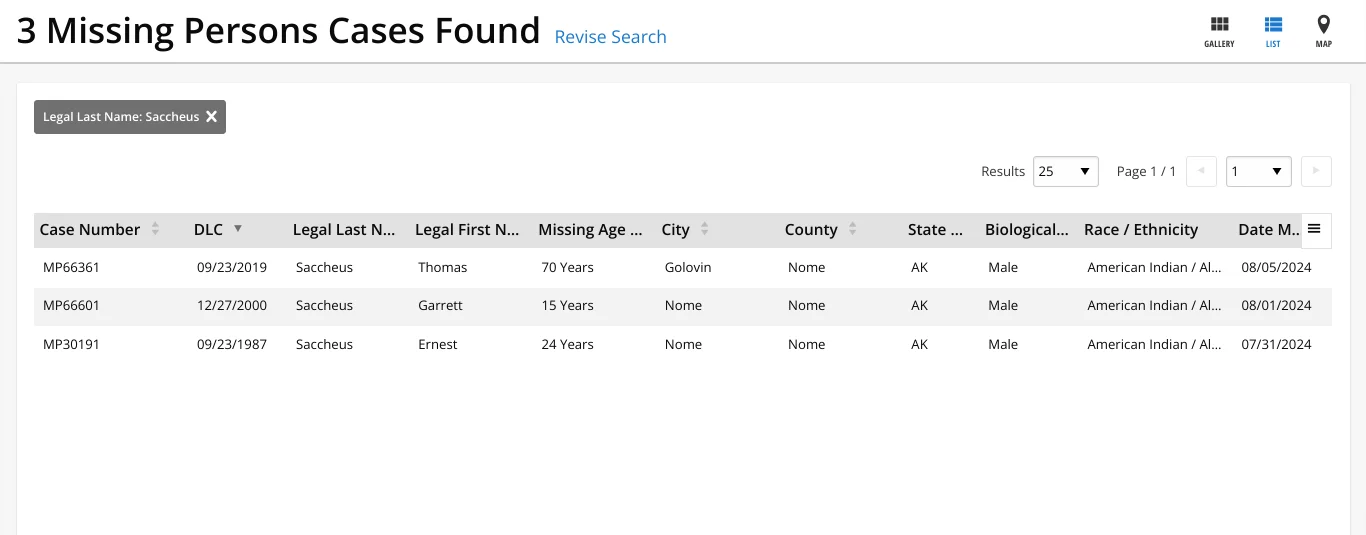Viewport: 1366px width, 535px height.
Task: Open the column options menu icon
Action: coord(1314,229)
